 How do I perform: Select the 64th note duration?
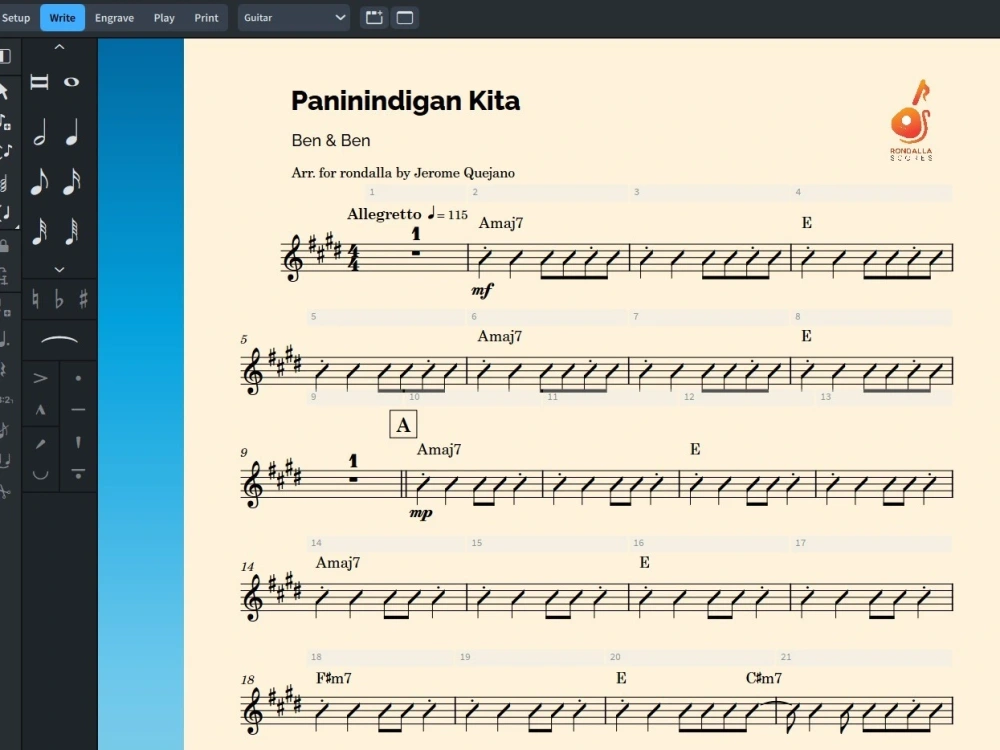pos(71,231)
